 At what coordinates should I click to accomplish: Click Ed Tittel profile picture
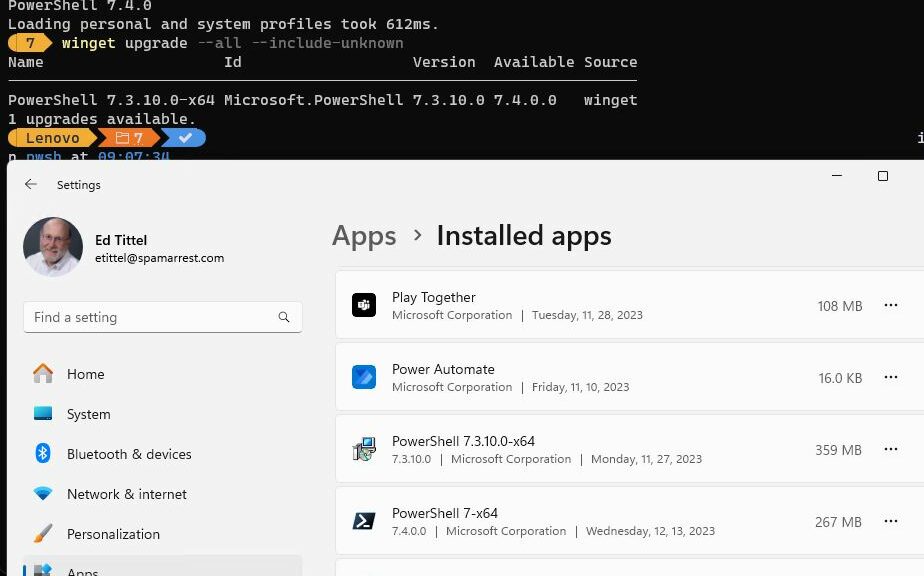53,246
